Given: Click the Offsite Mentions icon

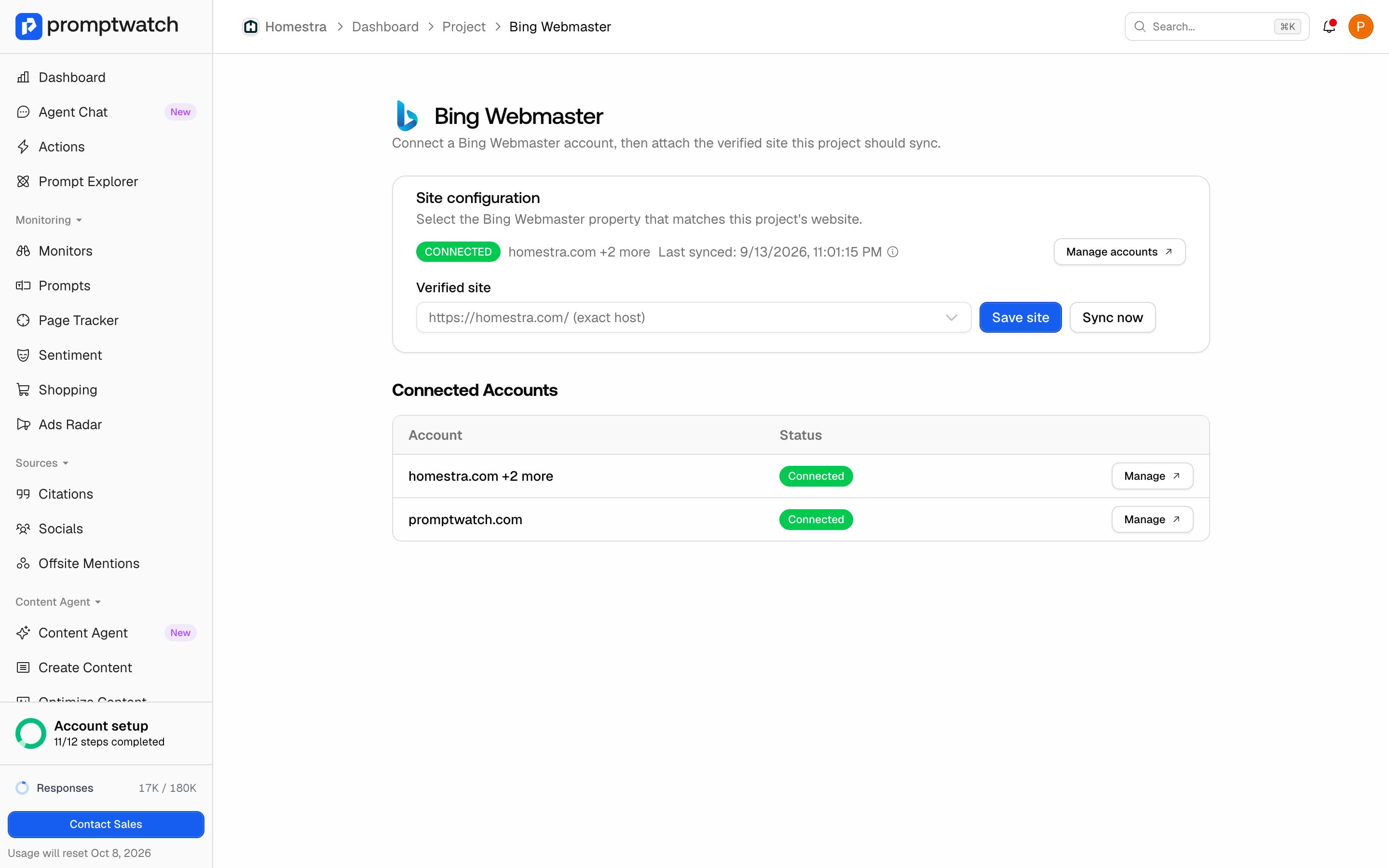Looking at the screenshot, I should [x=23, y=564].
